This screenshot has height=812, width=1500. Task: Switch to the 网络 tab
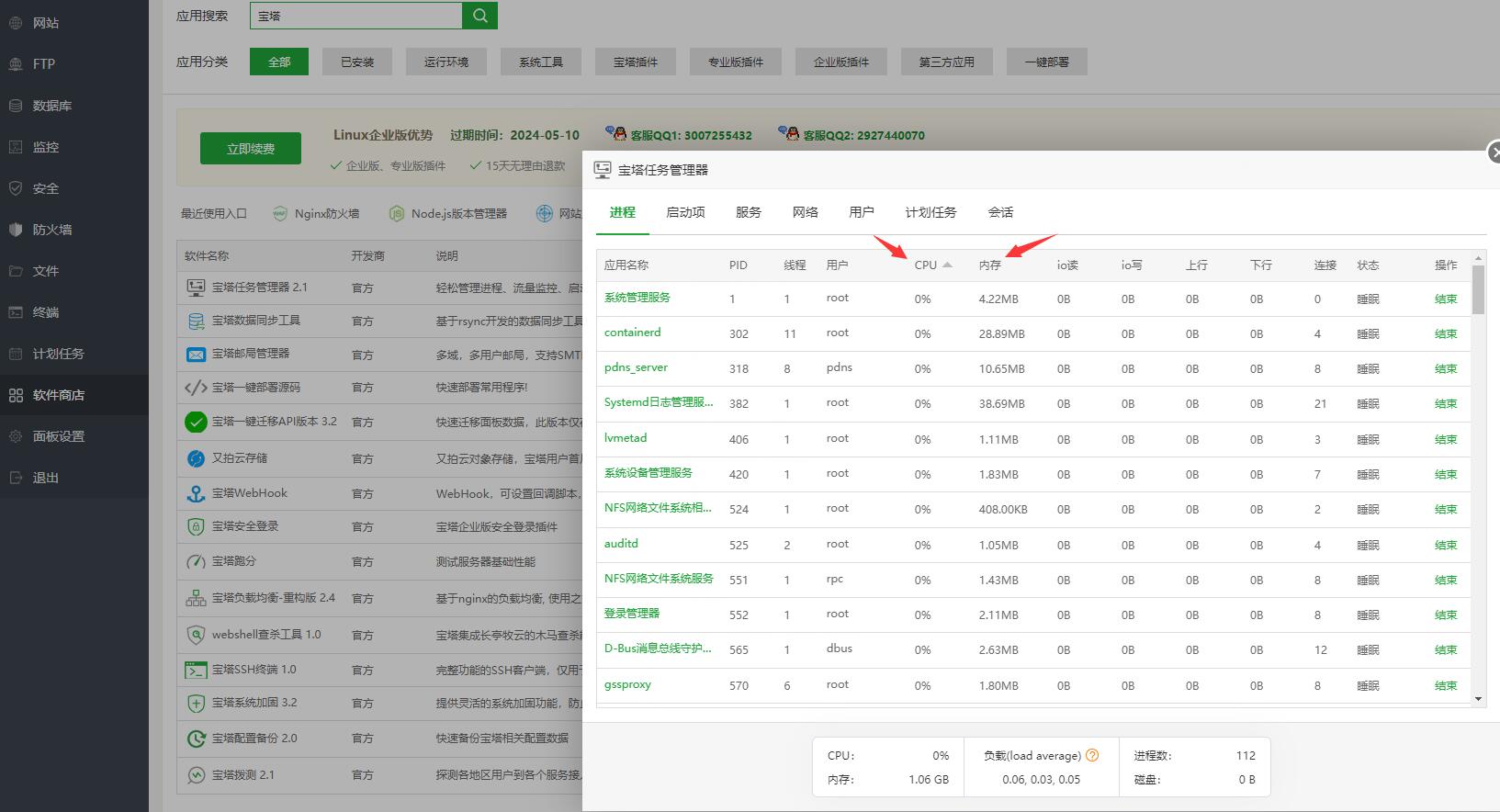(x=805, y=212)
